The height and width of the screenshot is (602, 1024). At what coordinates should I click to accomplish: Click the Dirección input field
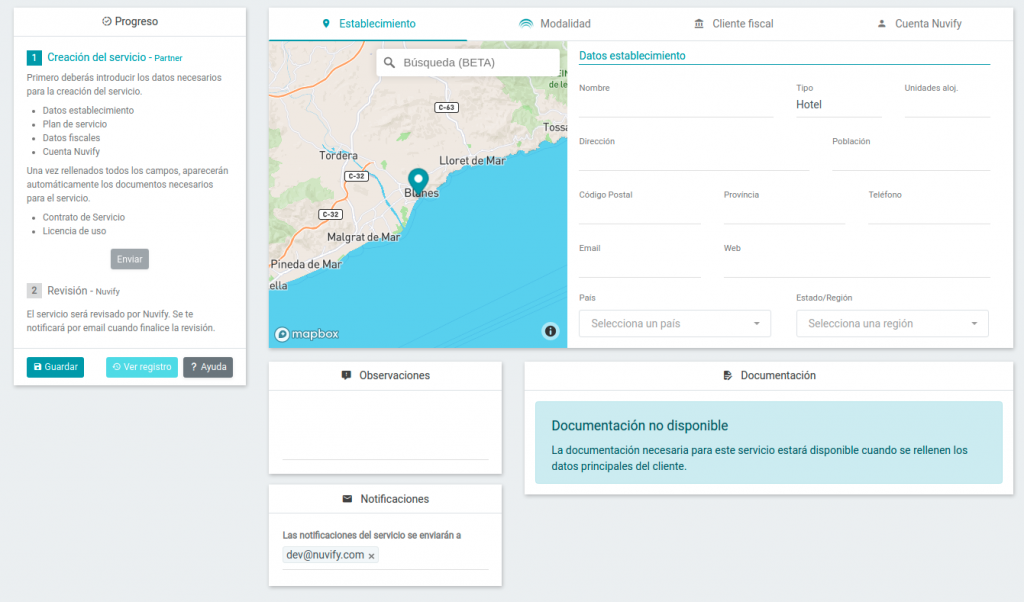point(694,159)
